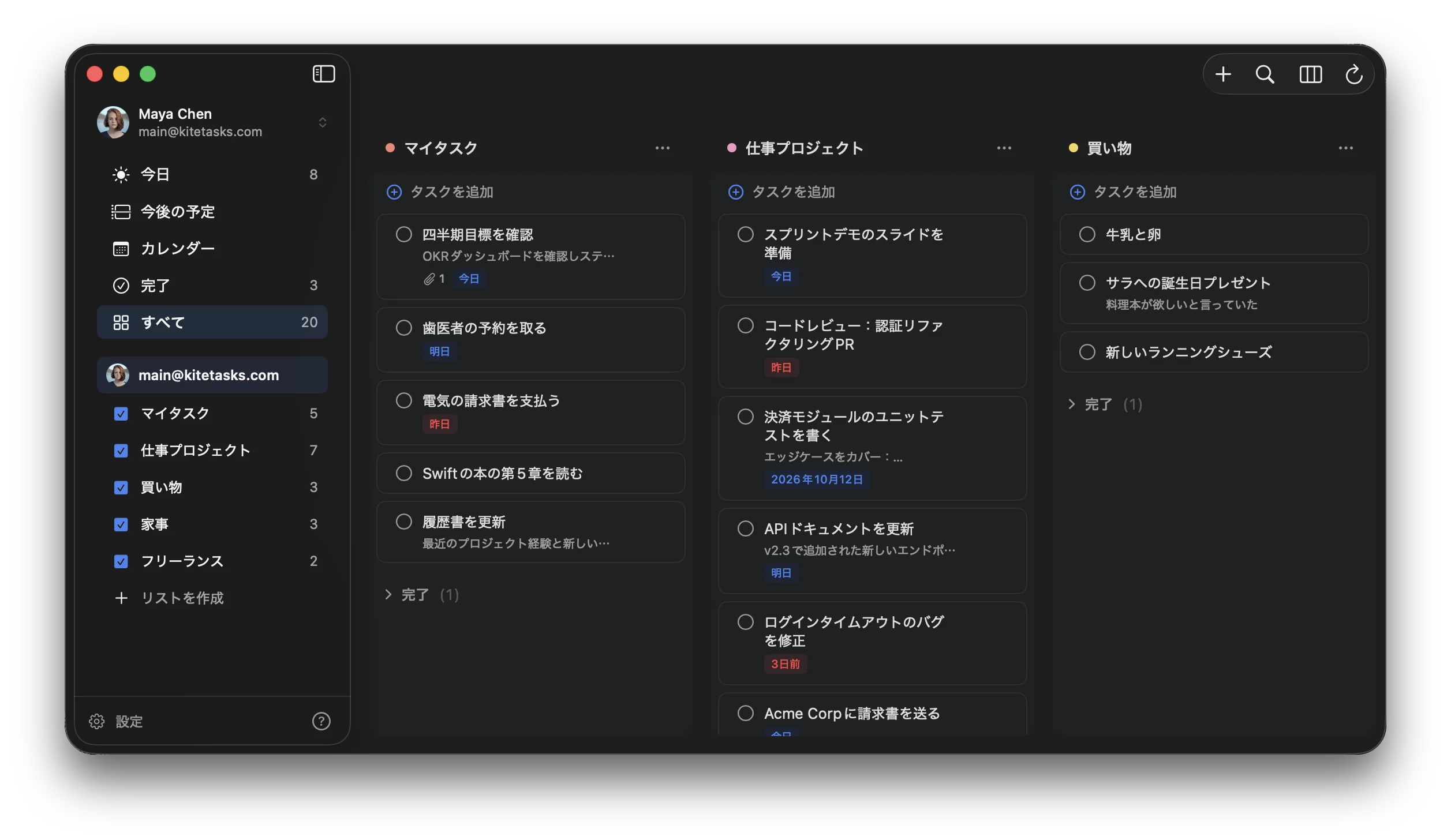Click the refresh sync icon
This screenshot has height=840, width=1451.
point(1354,74)
